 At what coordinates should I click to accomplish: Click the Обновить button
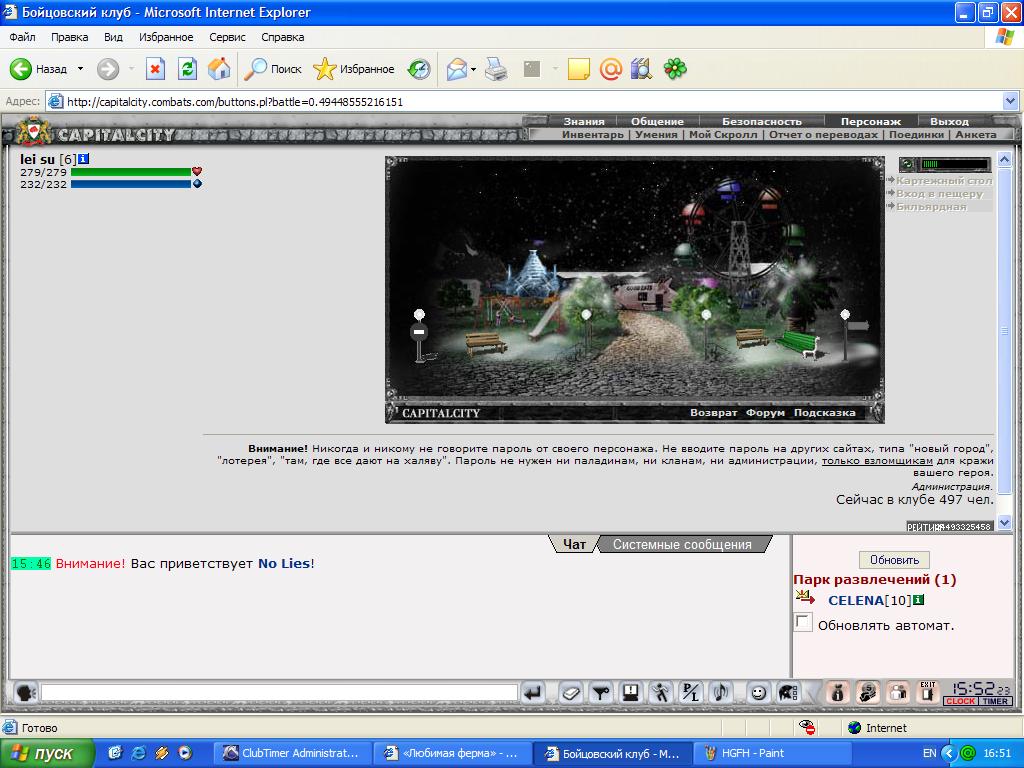pos(894,560)
